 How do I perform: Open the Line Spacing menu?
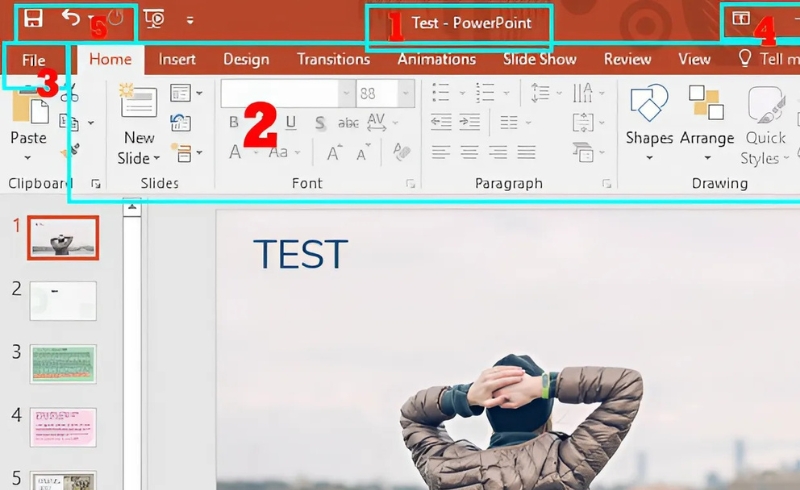click(x=546, y=93)
